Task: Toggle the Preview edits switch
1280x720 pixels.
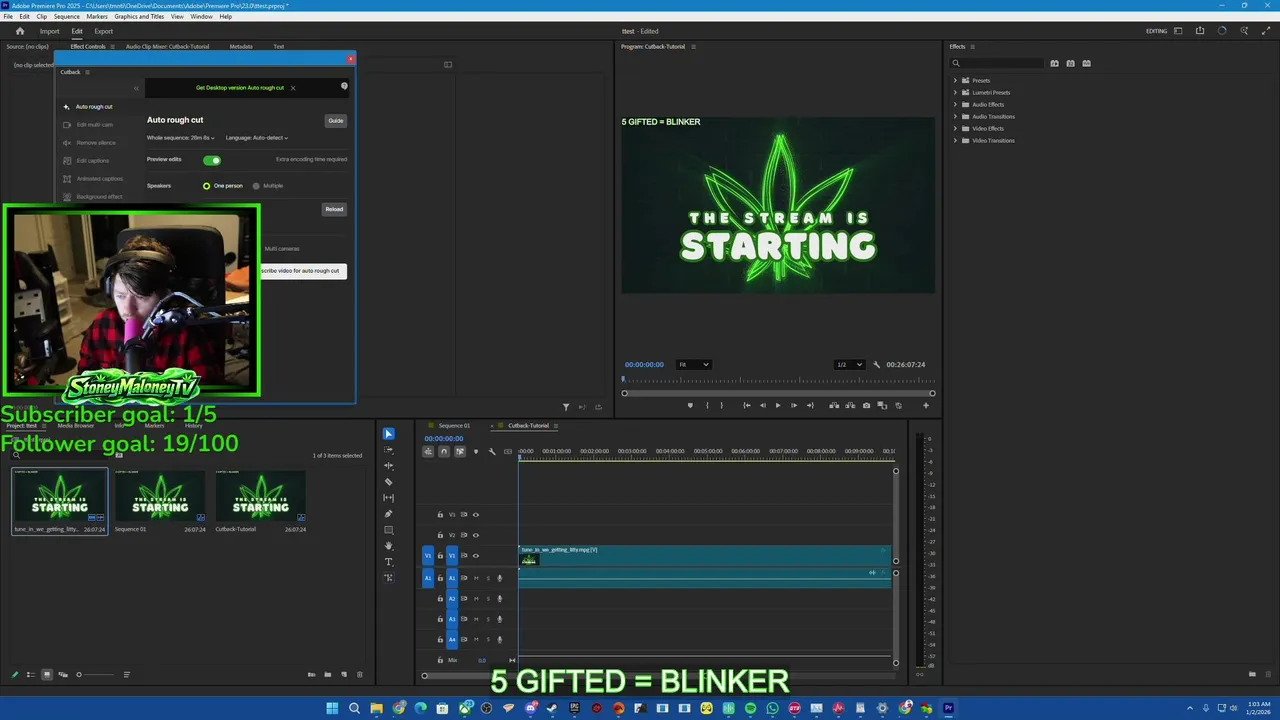Action: coord(211,160)
